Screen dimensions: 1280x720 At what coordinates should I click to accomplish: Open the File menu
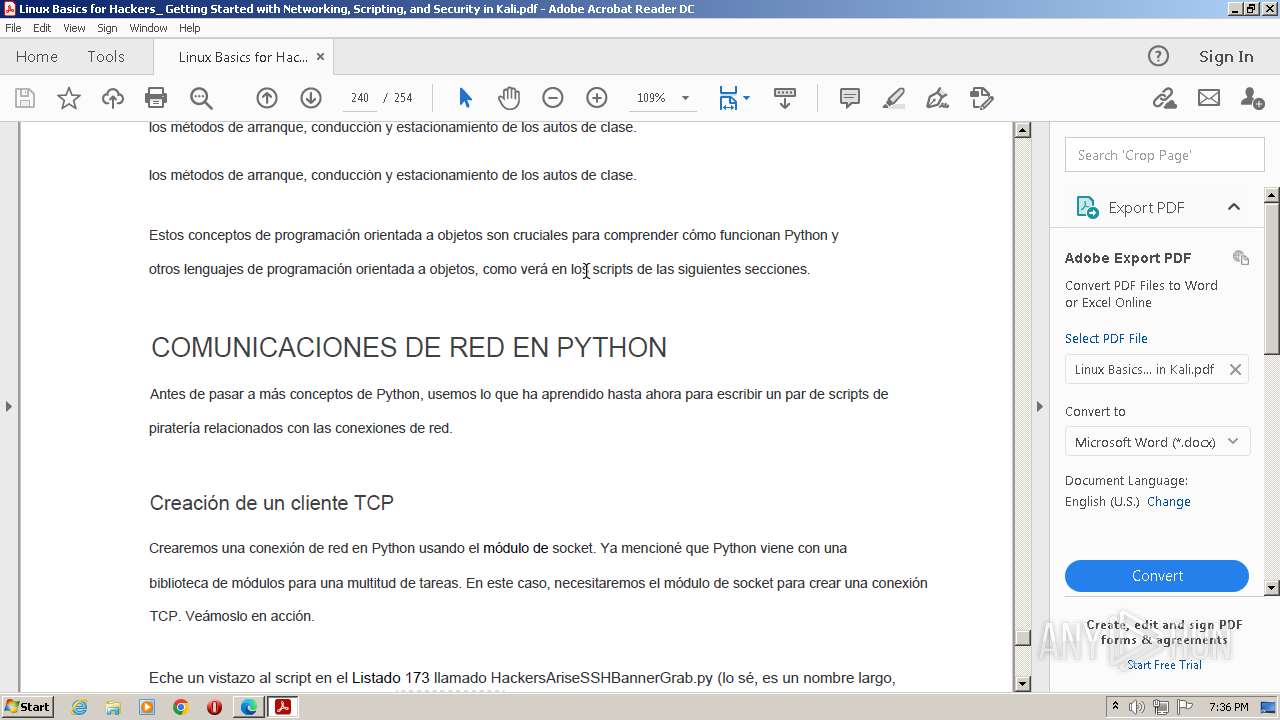(x=13, y=28)
